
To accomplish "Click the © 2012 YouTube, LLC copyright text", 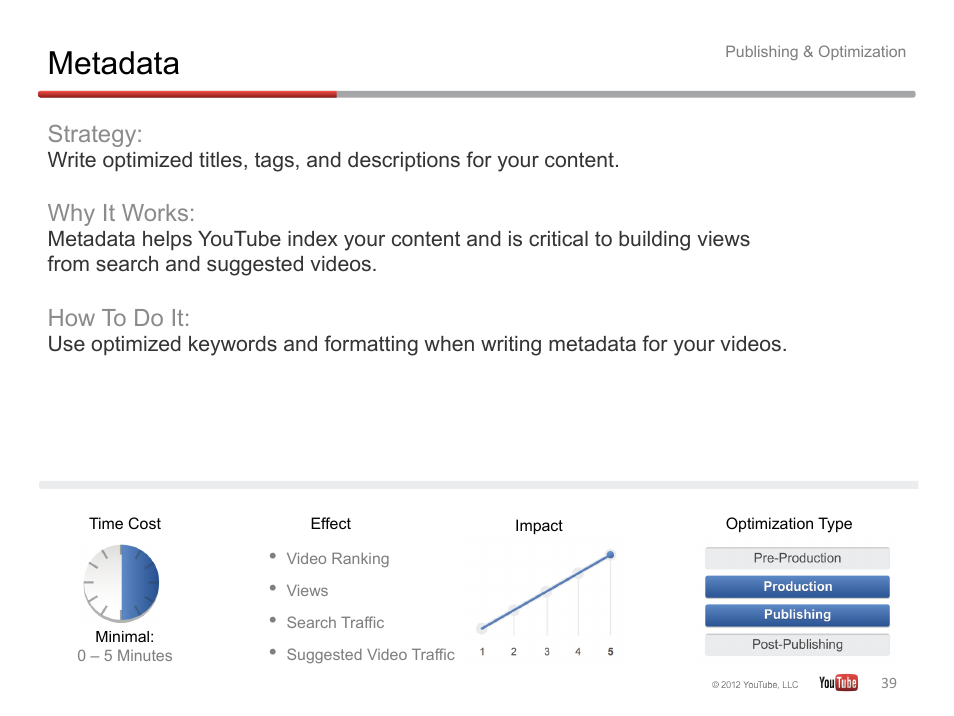I will tap(755, 685).
